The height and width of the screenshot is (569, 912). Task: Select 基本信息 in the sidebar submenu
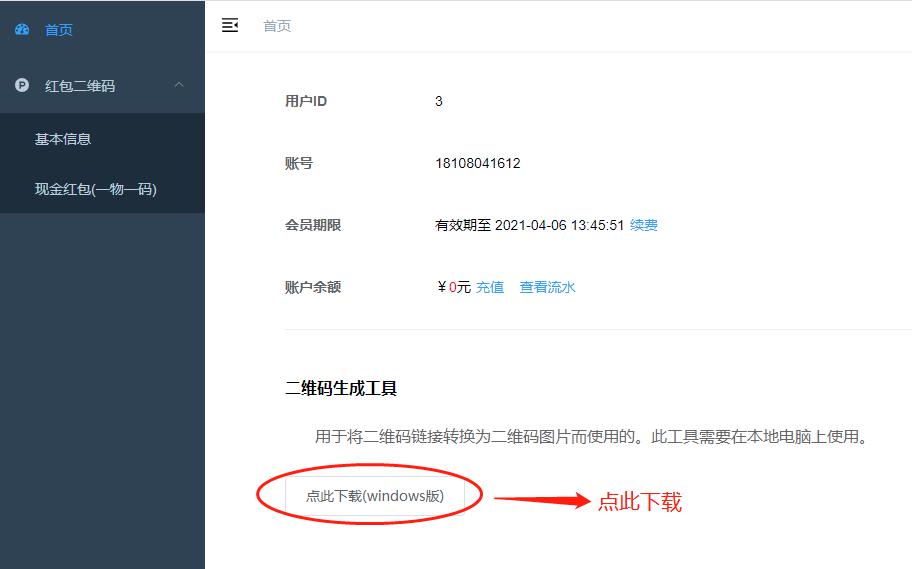(63, 139)
